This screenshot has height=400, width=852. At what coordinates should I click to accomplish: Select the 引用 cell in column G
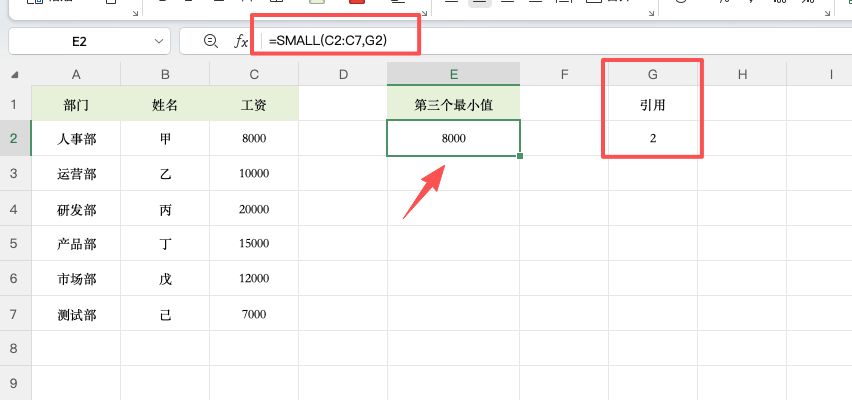(653, 104)
